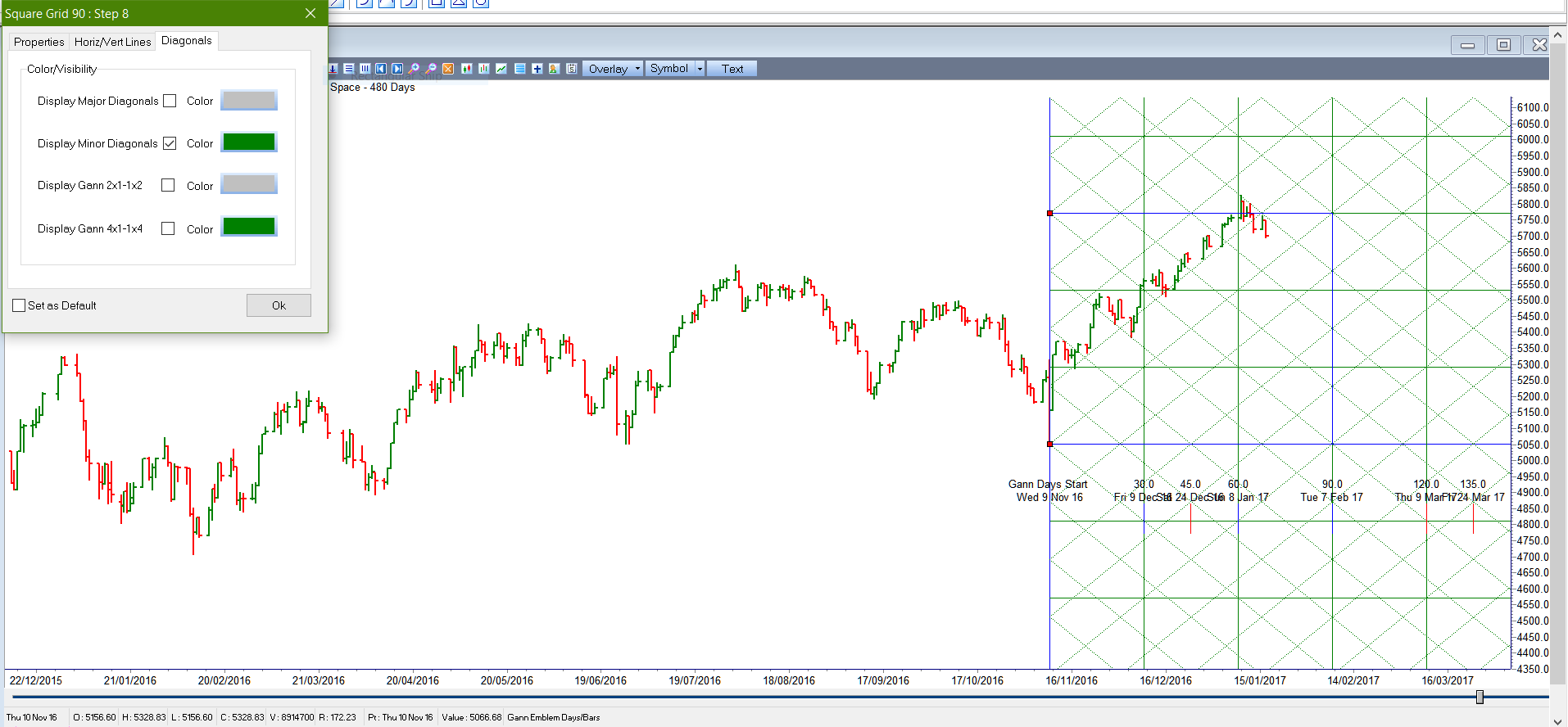Switch to bar chart icon
This screenshot has width=1568, height=727.
point(483,69)
